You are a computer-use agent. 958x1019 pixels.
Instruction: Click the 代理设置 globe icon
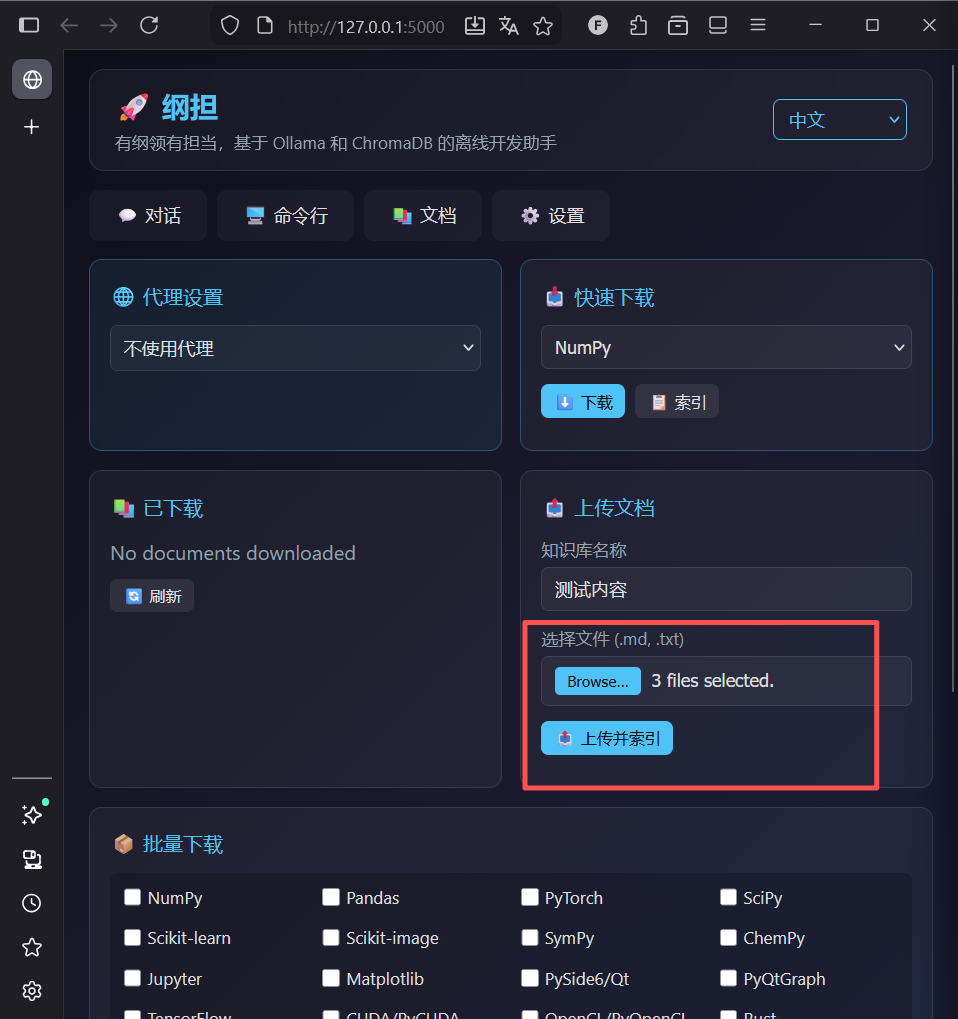123,297
